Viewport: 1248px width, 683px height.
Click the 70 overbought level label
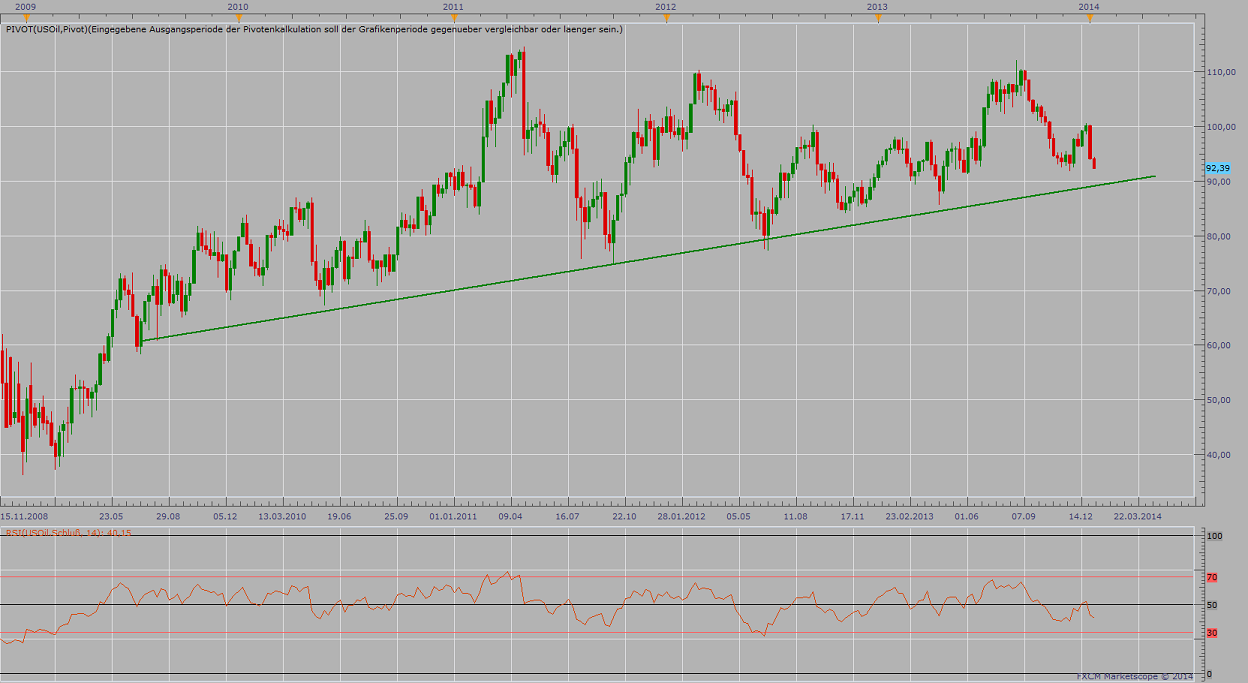click(x=1213, y=577)
